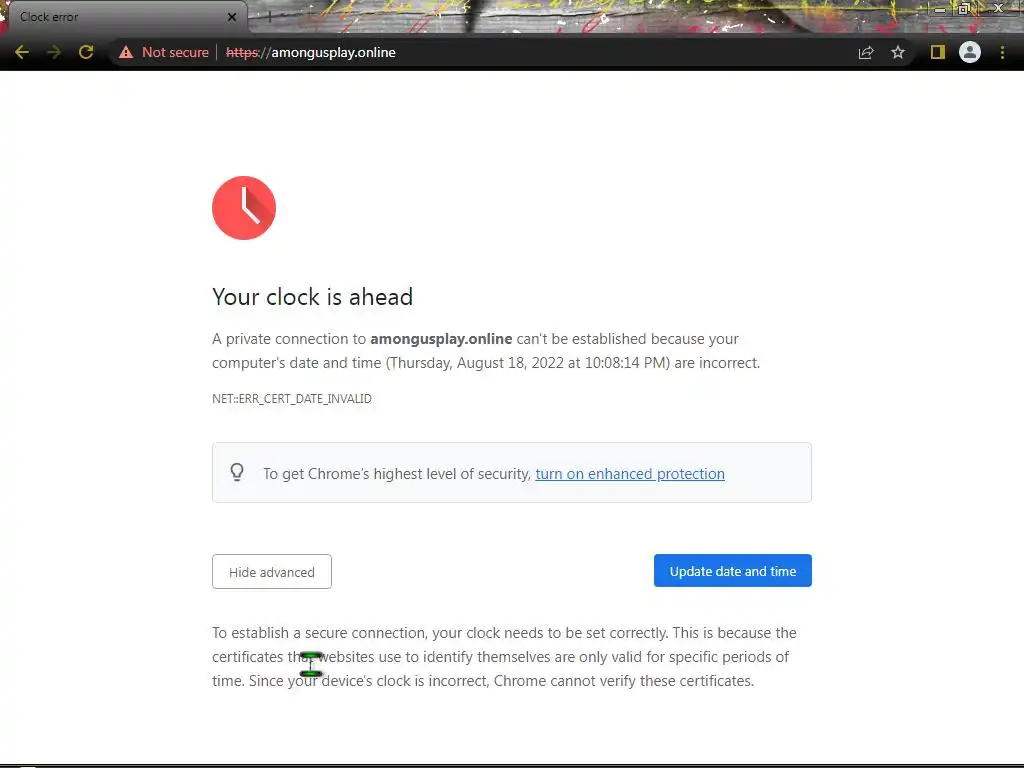Go back using the back arrow
Screen dimensions: 1024x768
(22, 52)
